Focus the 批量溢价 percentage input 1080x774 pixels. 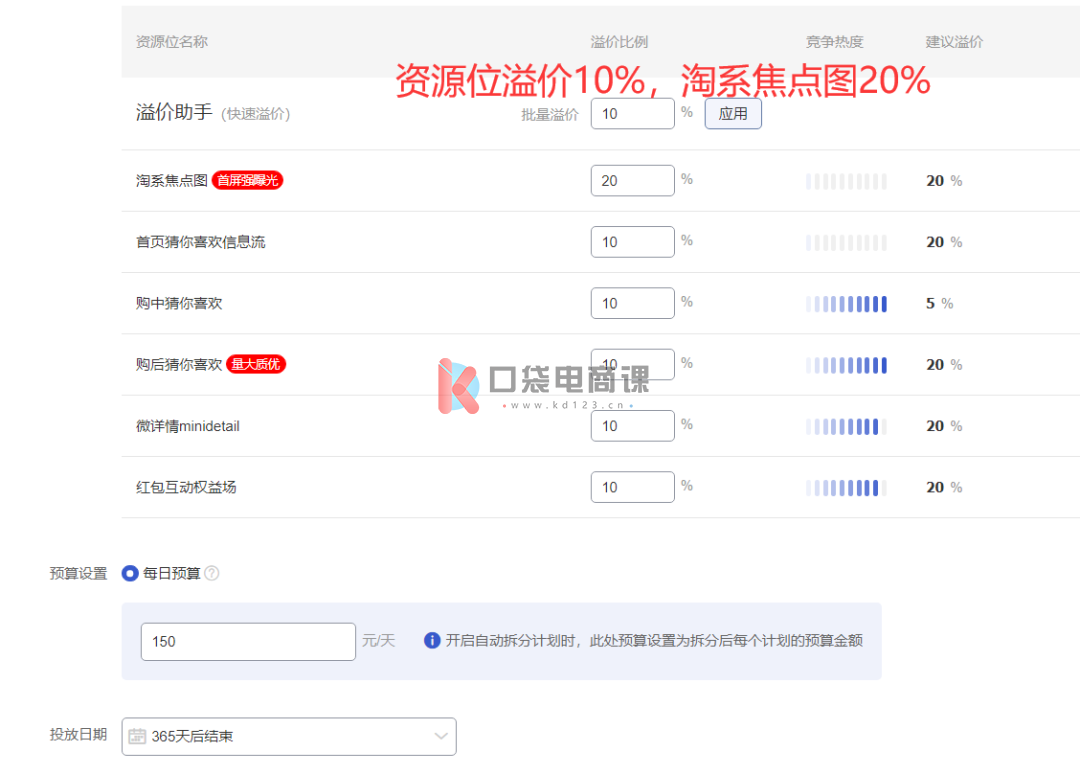pyautogui.click(x=632, y=114)
